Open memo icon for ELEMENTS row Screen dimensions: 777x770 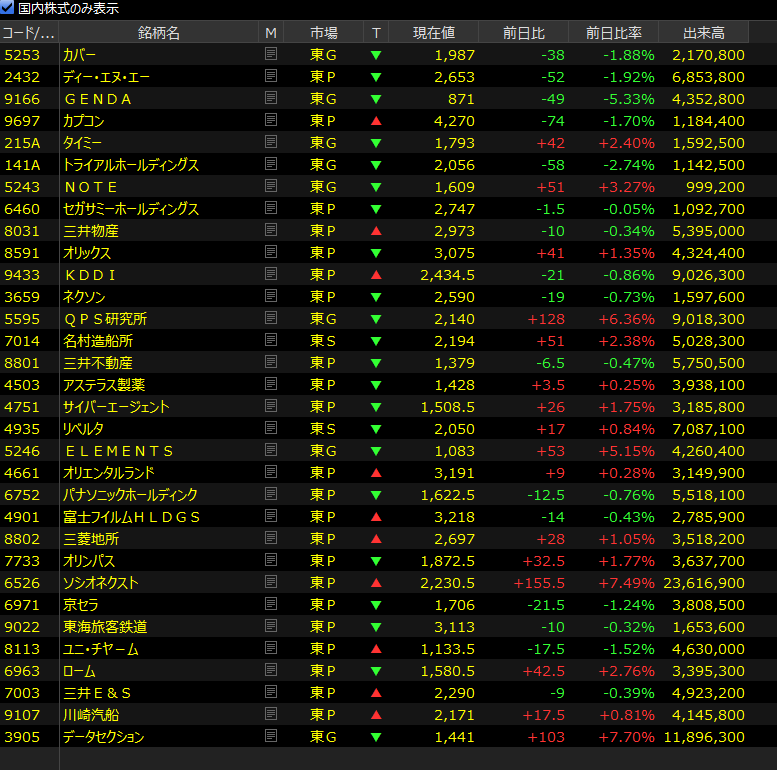tap(271, 450)
